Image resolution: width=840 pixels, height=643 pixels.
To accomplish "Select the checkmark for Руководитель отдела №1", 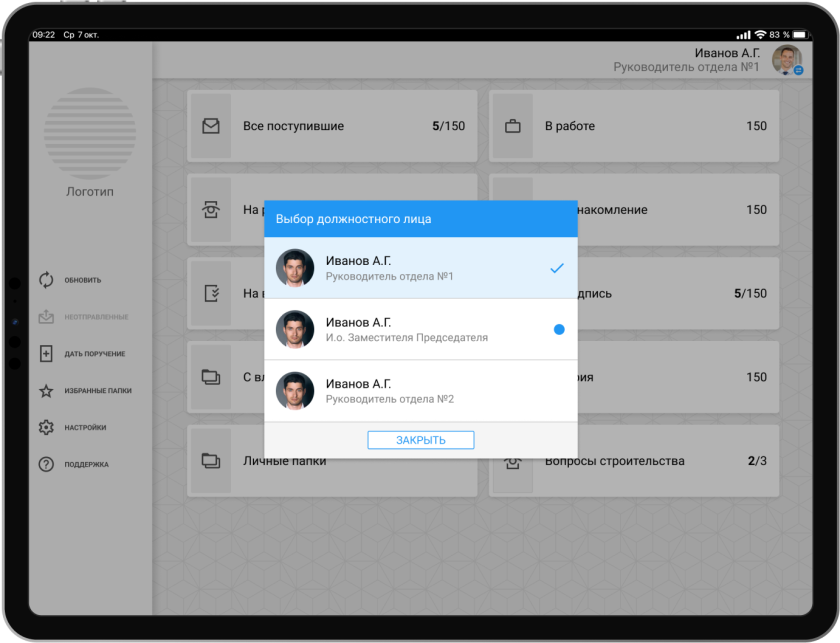I will (557, 268).
